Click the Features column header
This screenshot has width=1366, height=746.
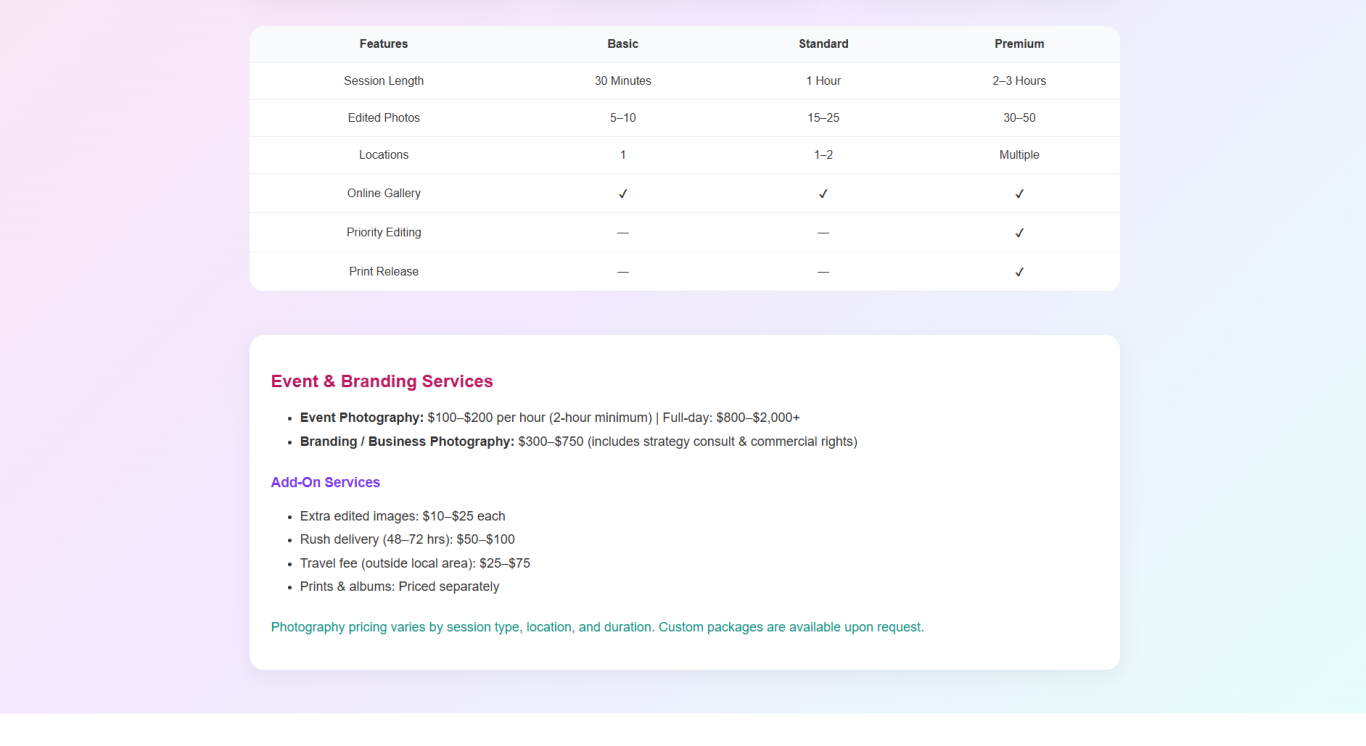tap(384, 44)
